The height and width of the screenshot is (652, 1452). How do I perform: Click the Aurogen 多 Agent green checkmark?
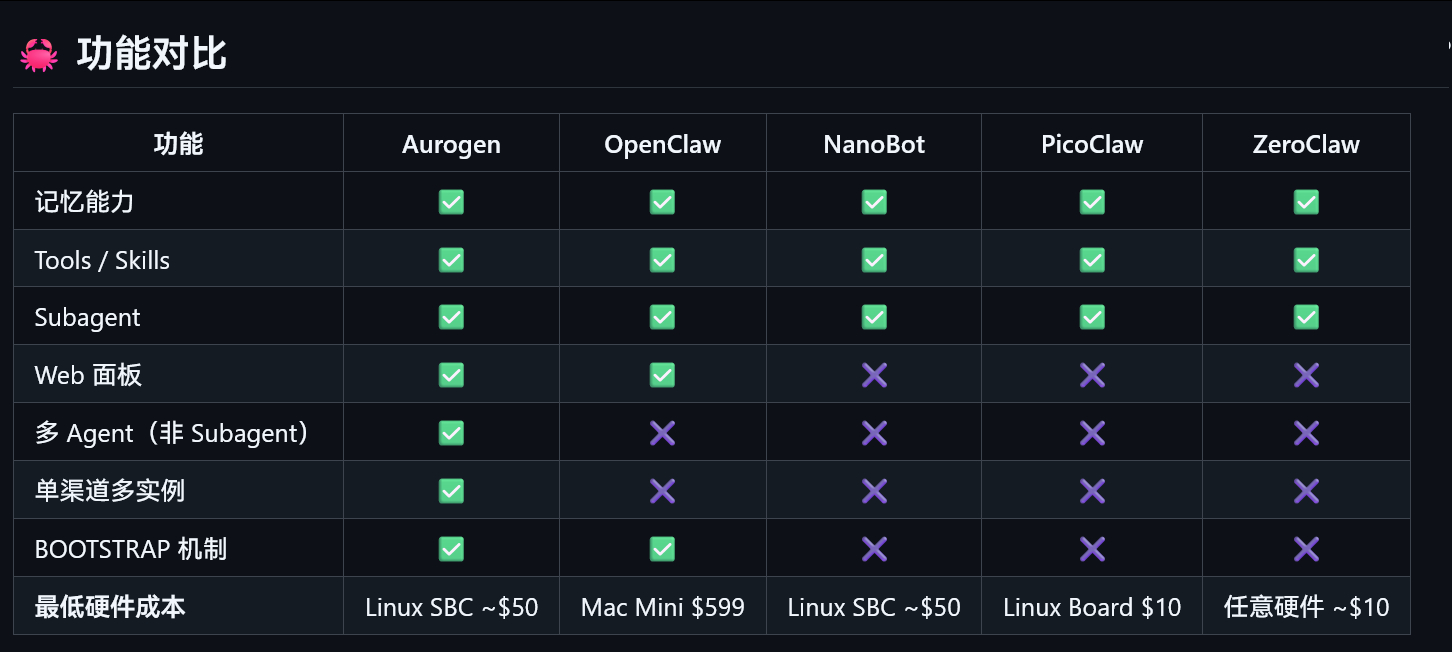[451, 433]
